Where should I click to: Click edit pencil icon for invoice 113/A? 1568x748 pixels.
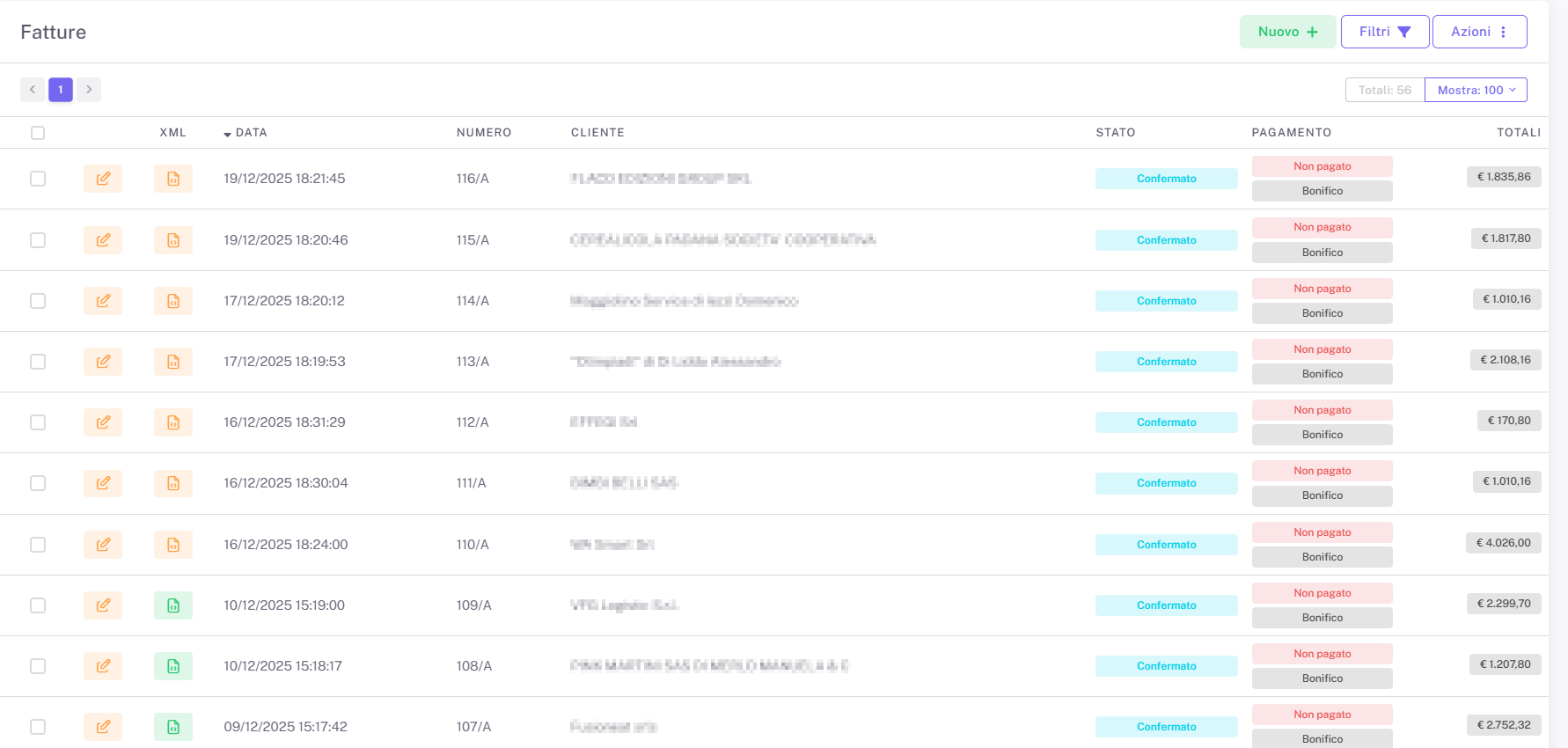103,362
